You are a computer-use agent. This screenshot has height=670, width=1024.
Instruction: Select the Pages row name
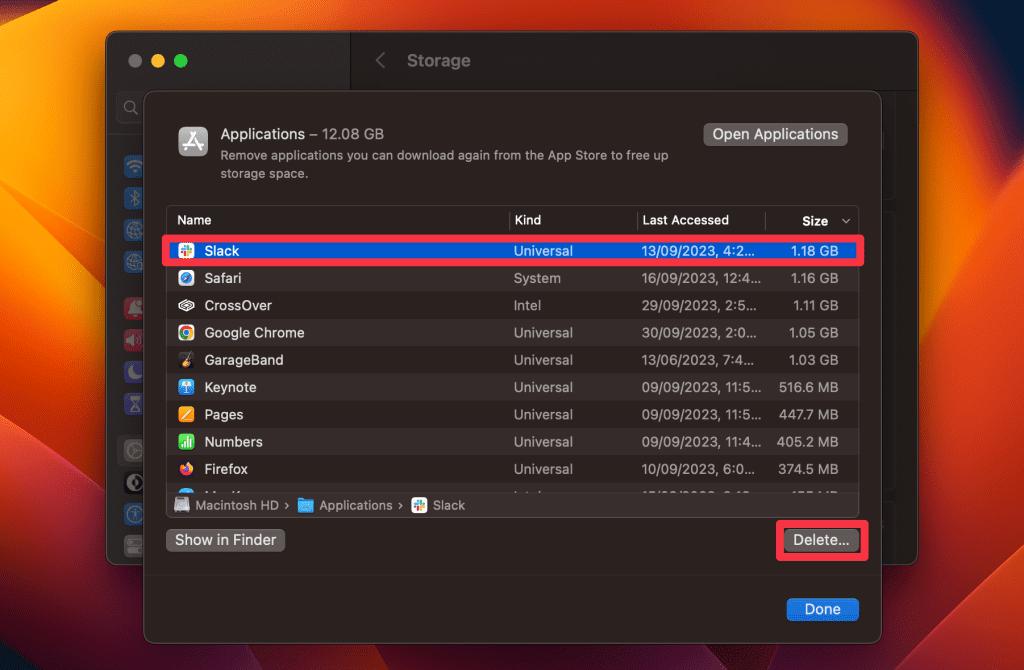223,415
